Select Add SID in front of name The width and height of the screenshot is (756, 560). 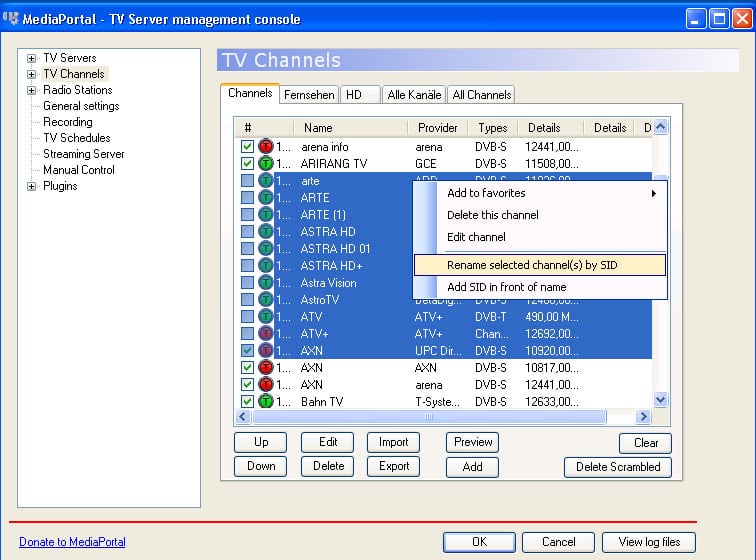pyautogui.click(x=506, y=287)
